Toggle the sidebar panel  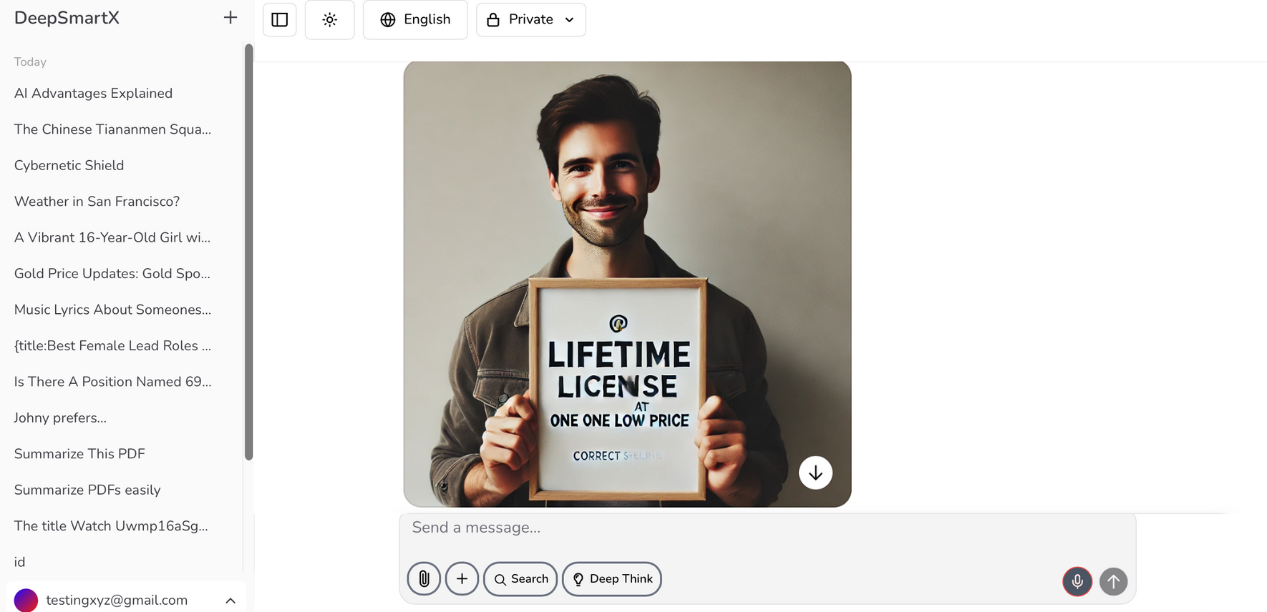click(280, 20)
